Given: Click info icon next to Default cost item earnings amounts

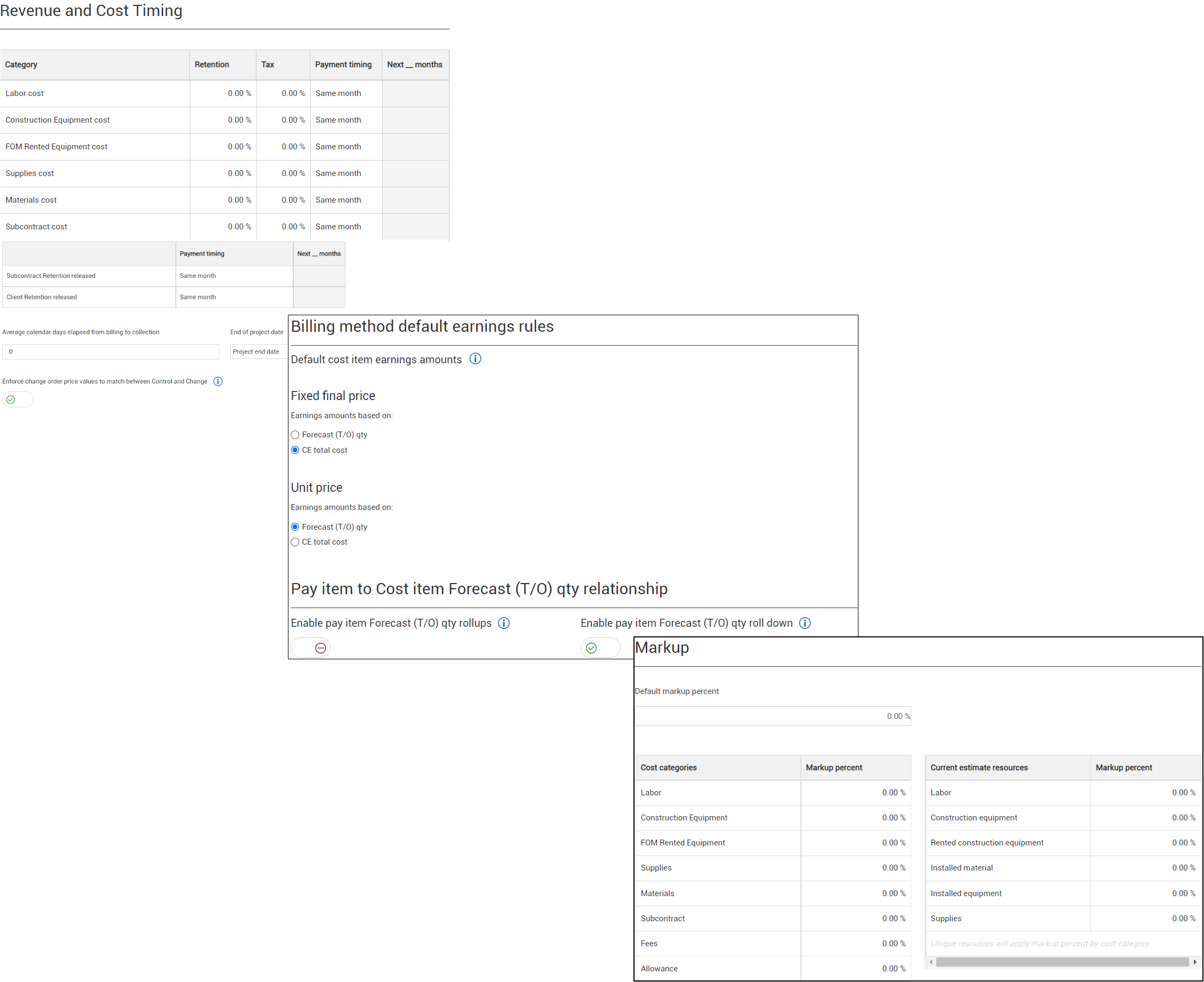Looking at the screenshot, I should tap(475, 358).
